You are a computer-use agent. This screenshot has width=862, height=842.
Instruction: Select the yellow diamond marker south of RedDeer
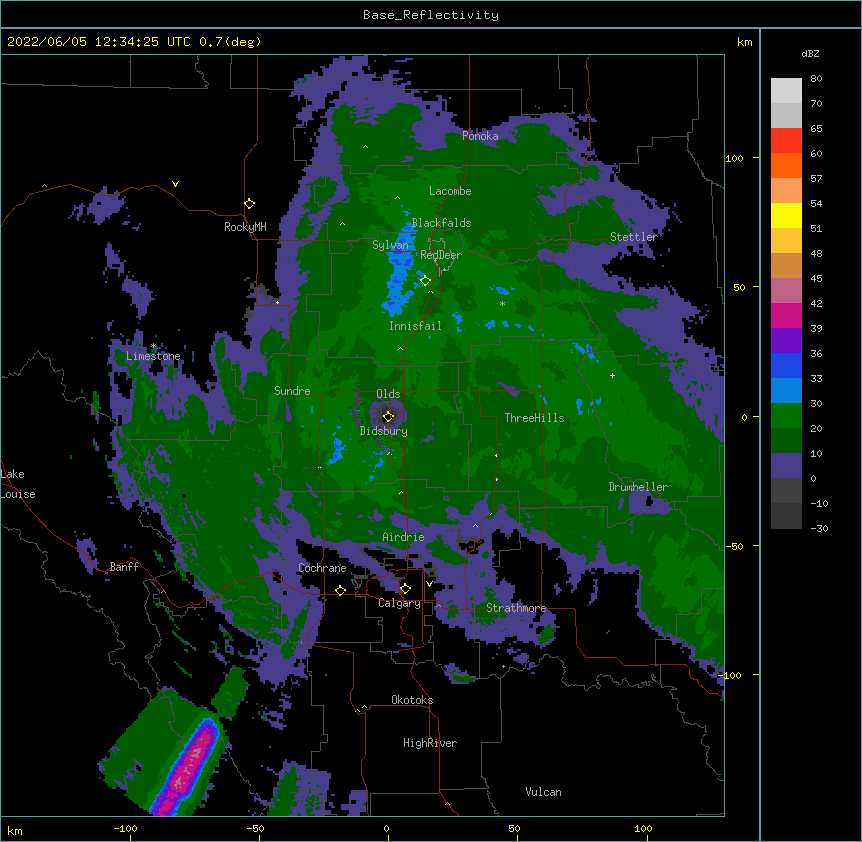click(x=425, y=281)
